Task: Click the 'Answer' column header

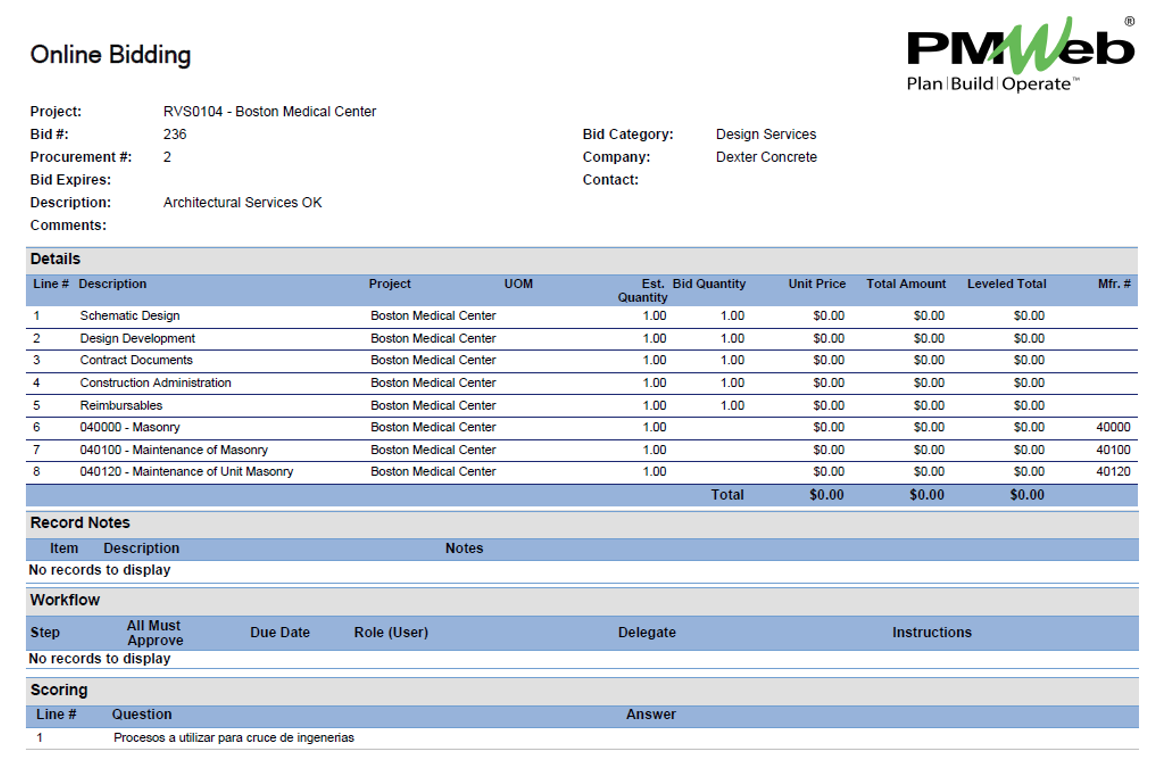Action: pyautogui.click(x=651, y=715)
